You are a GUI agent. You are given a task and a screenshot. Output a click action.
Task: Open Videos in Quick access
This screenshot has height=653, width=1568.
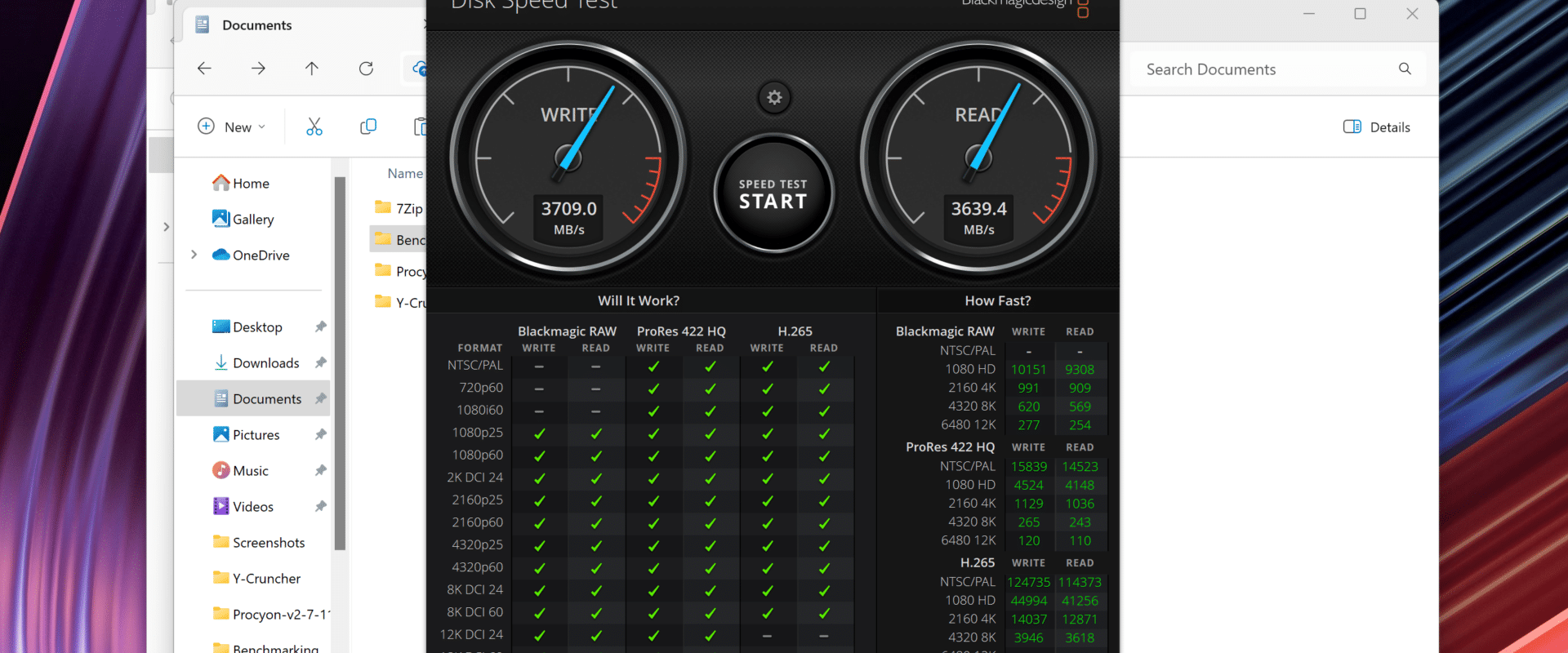coord(243,507)
